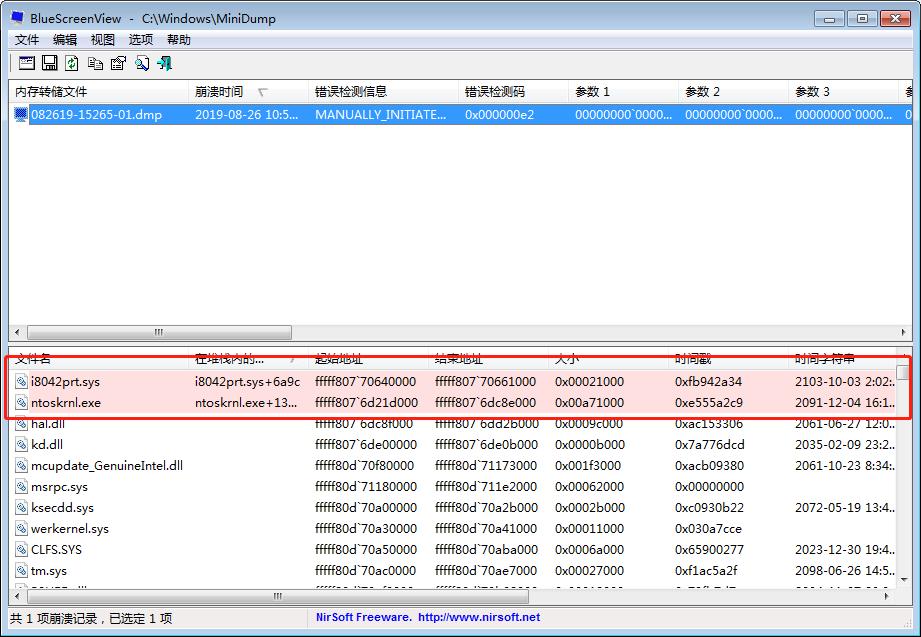This screenshot has width=921, height=637.
Task: Open the Advanced Options toolbar icon
Action: click(x=26, y=63)
